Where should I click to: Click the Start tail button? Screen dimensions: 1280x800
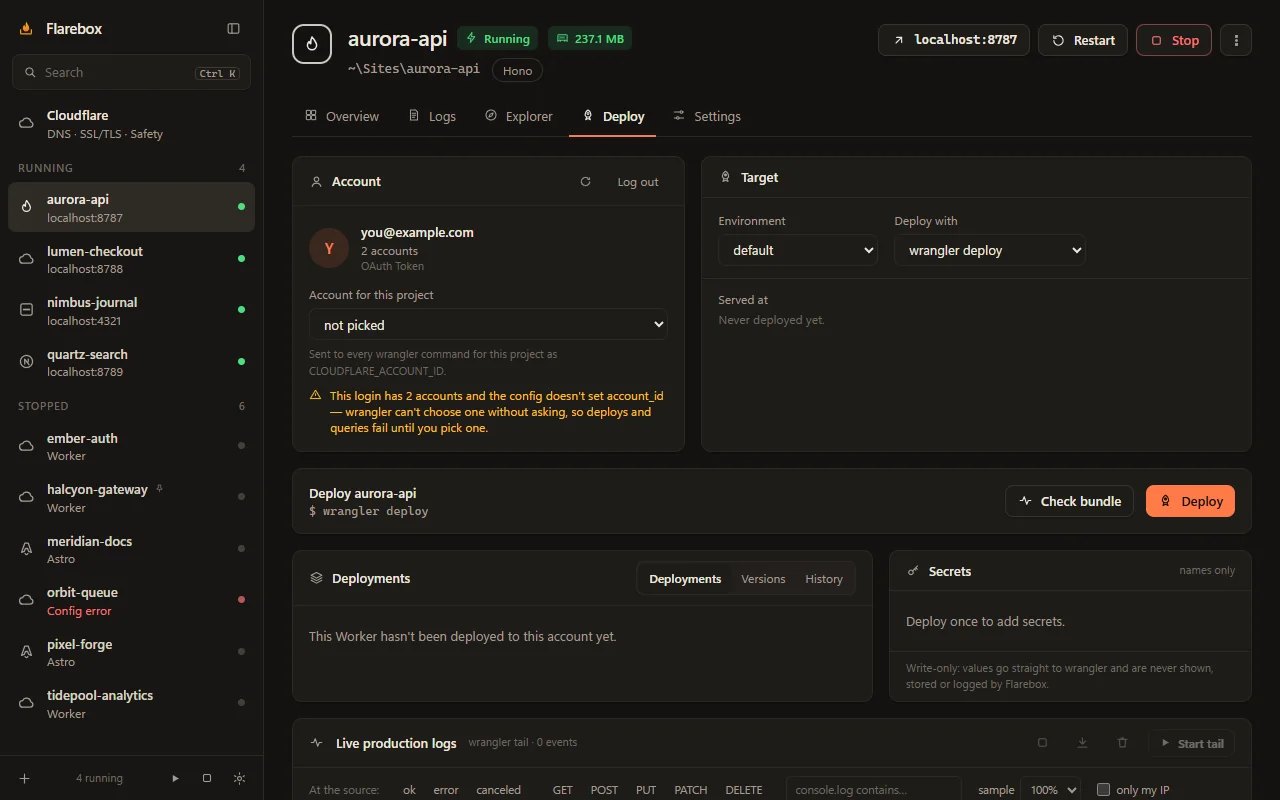pyautogui.click(x=1191, y=743)
